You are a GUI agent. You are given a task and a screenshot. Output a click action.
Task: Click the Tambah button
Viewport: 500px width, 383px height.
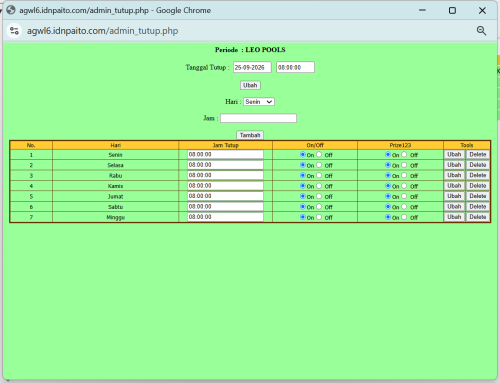(250, 135)
